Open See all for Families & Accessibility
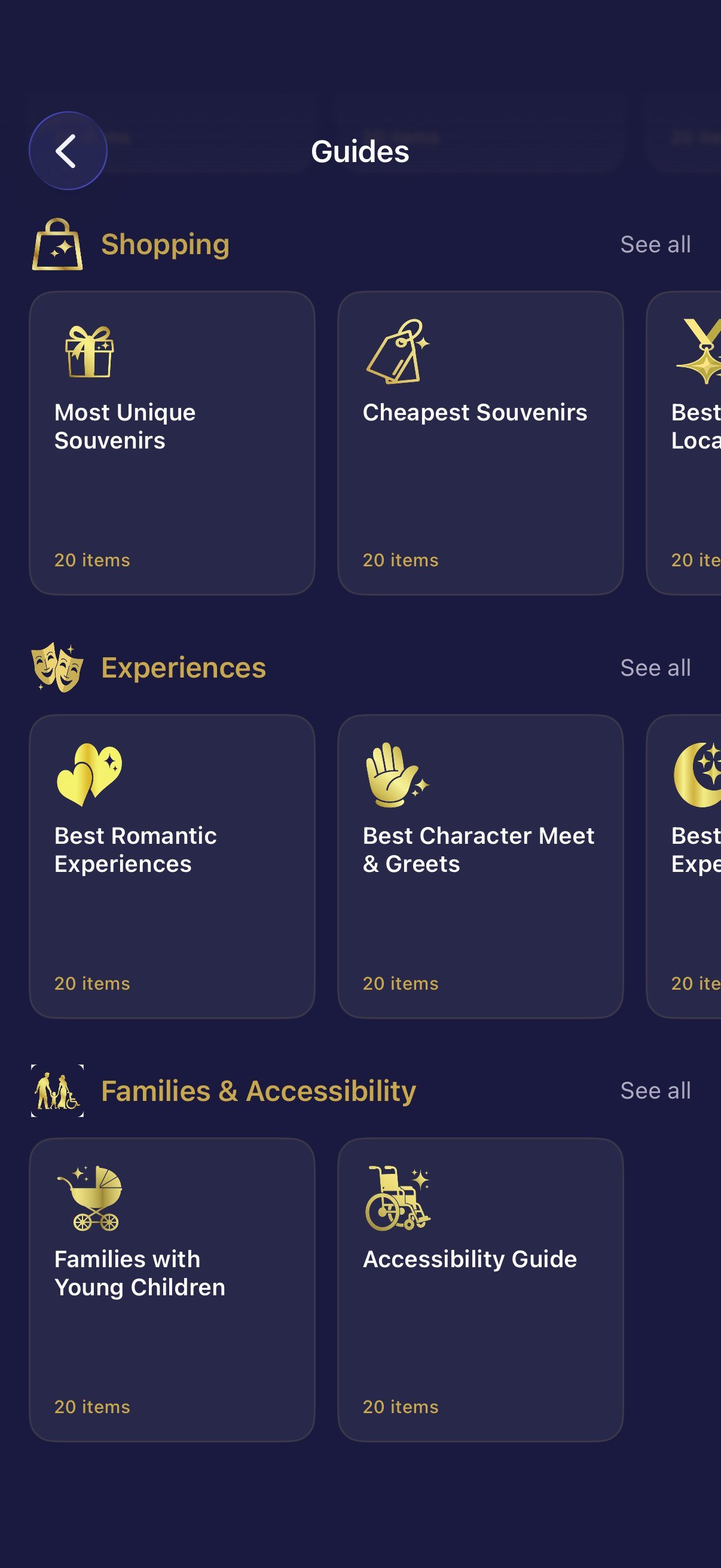This screenshot has height=1568, width=721. [655, 1090]
